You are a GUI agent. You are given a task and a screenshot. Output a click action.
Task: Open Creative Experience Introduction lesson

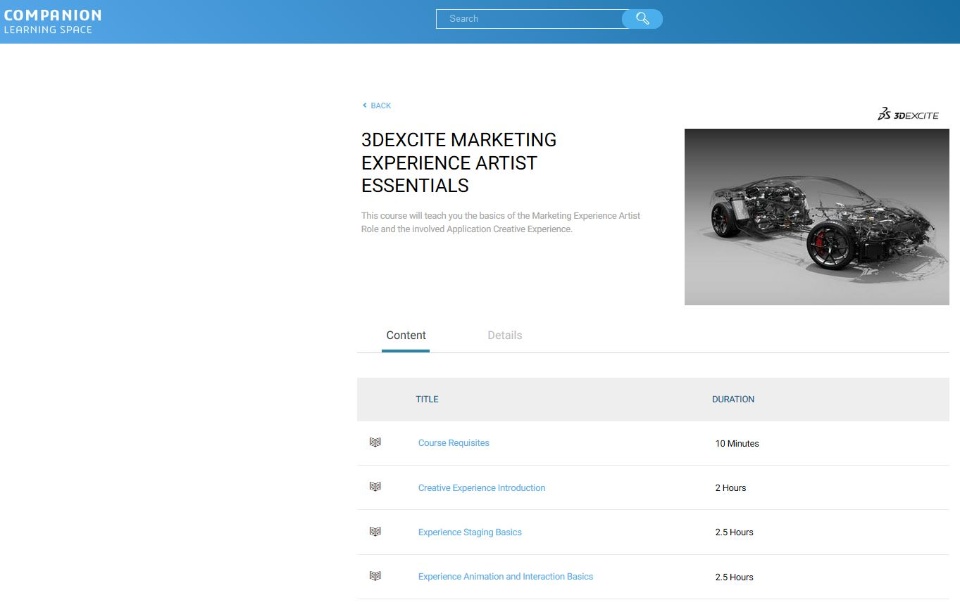click(481, 488)
